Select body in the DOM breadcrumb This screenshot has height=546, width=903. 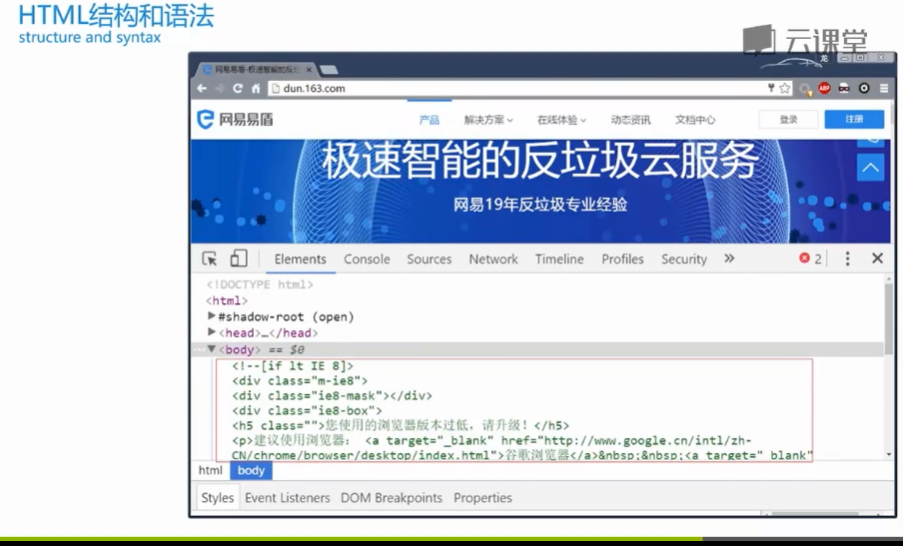[251, 471]
